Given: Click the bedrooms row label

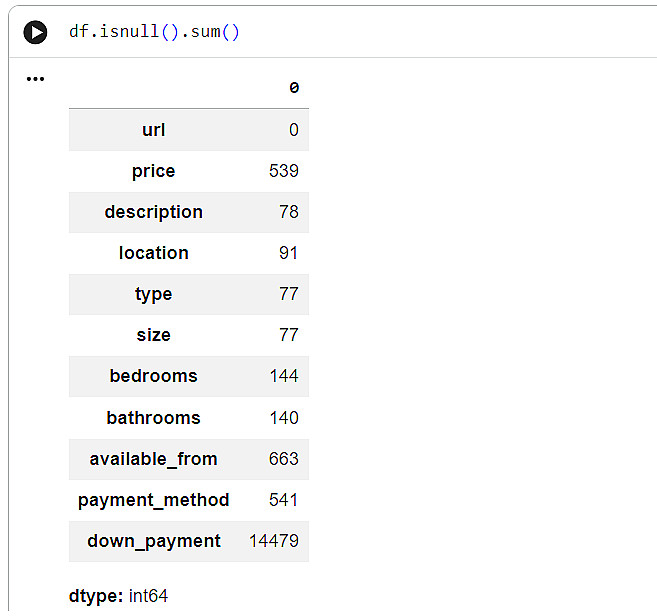Looking at the screenshot, I should 153,376.
